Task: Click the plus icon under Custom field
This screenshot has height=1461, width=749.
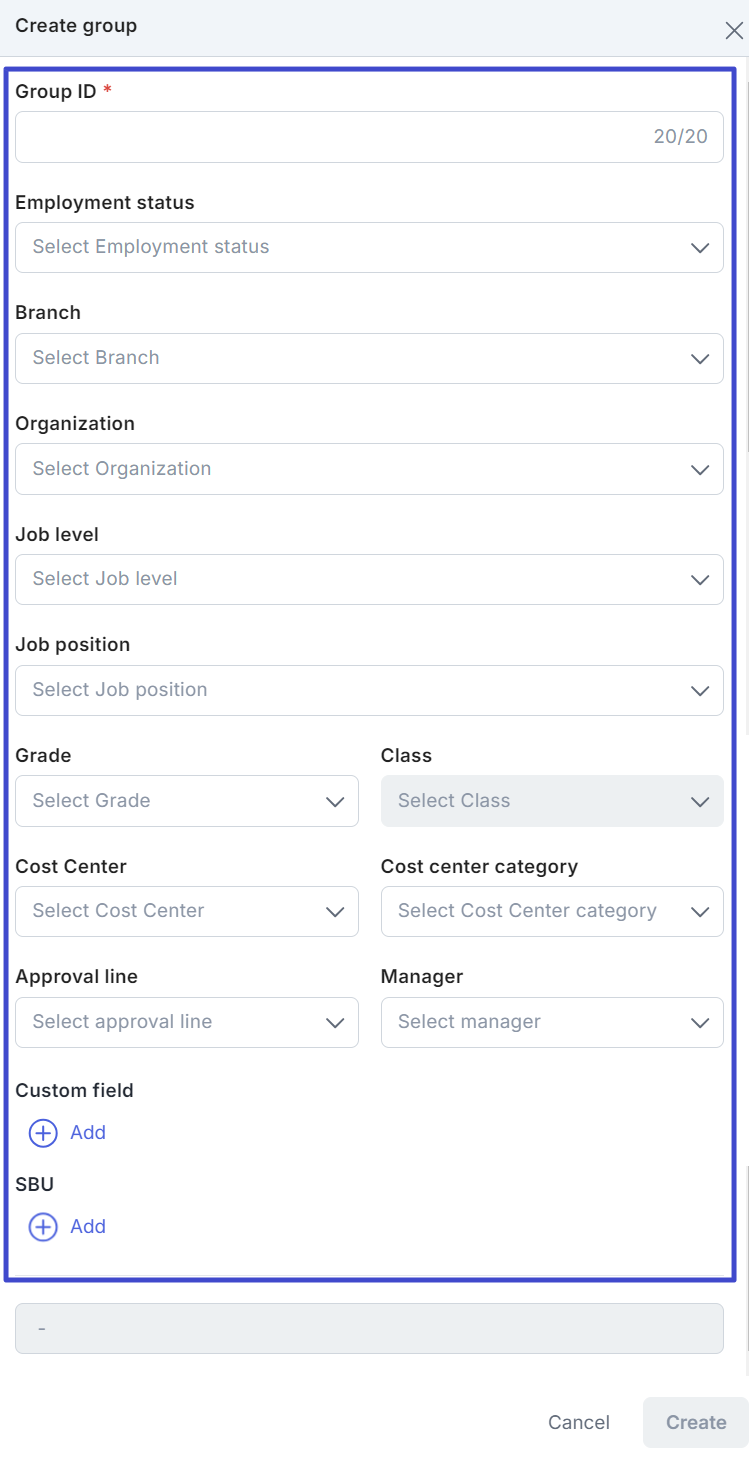Action: coord(42,1133)
